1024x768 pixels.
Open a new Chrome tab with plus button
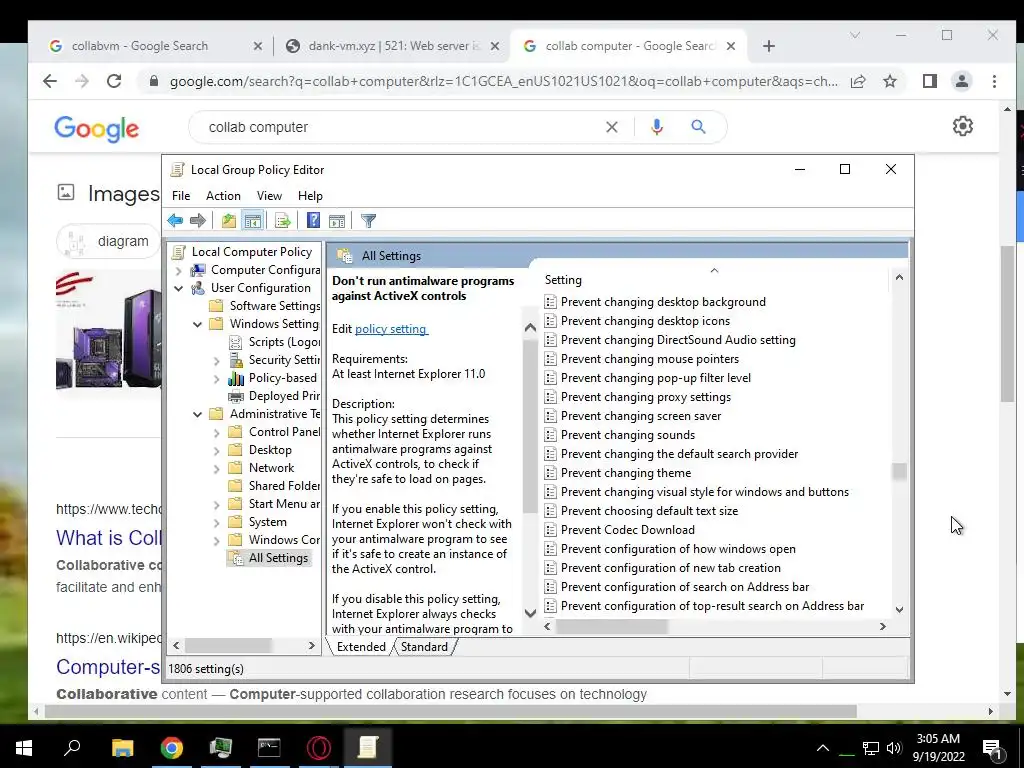[769, 46]
